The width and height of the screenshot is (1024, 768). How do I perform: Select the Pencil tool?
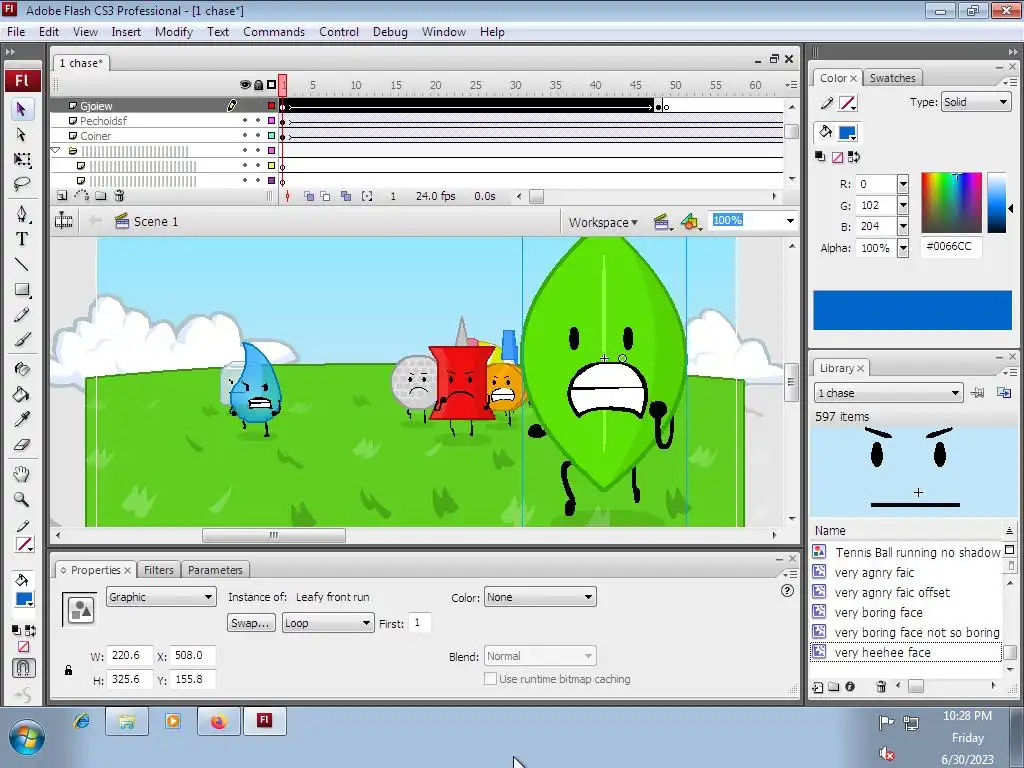(22, 315)
